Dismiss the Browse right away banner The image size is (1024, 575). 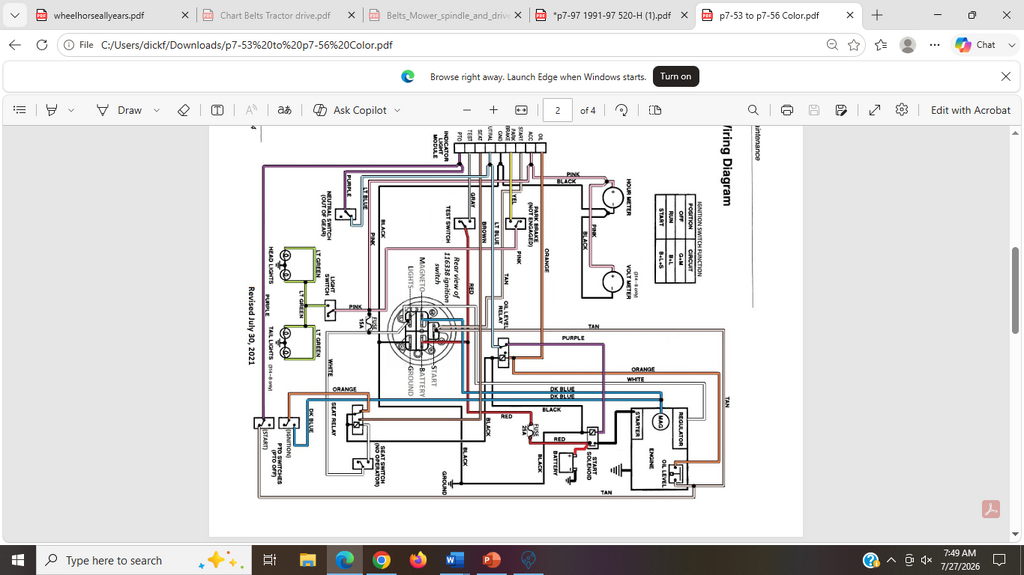(1006, 76)
